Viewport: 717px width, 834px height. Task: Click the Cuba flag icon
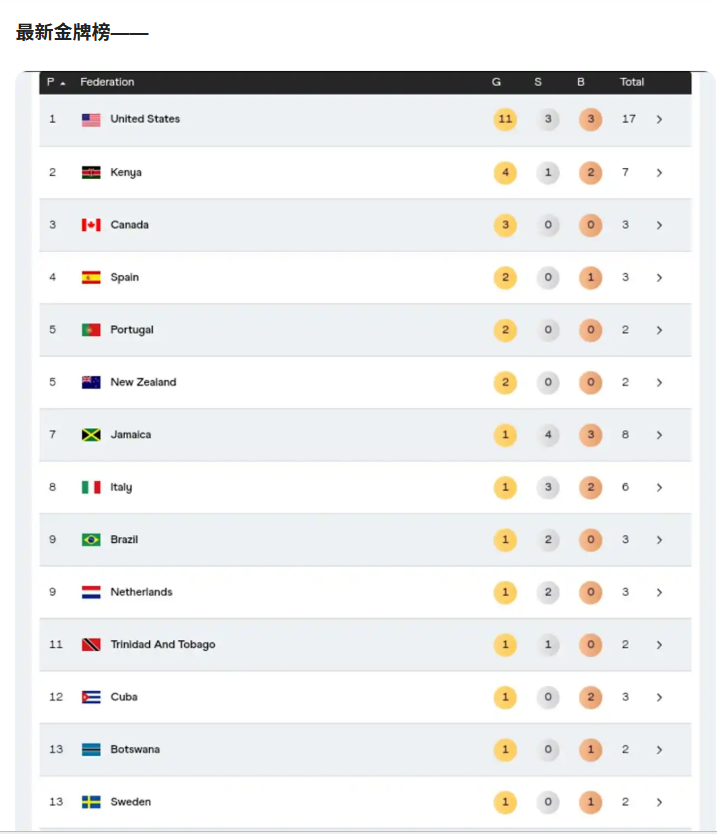point(91,697)
